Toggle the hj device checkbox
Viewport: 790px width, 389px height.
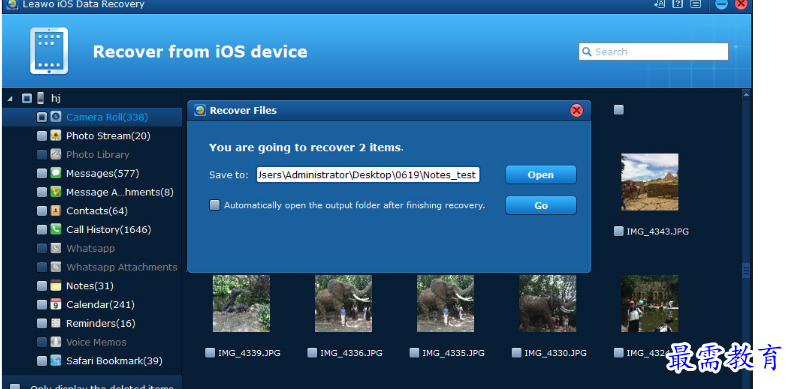click(27, 98)
